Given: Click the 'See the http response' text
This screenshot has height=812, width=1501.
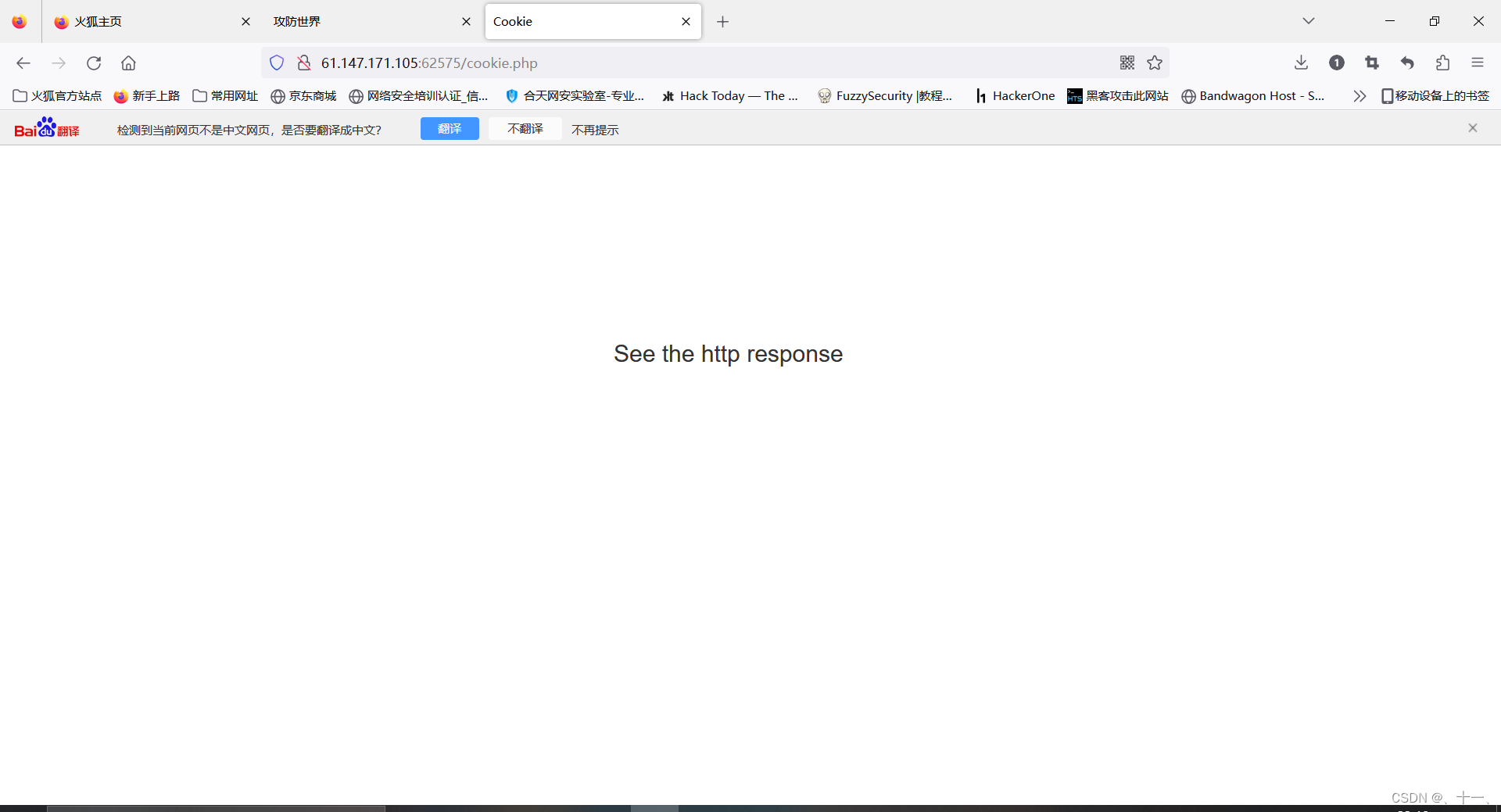Looking at the screenshot, I should [728, 354].
